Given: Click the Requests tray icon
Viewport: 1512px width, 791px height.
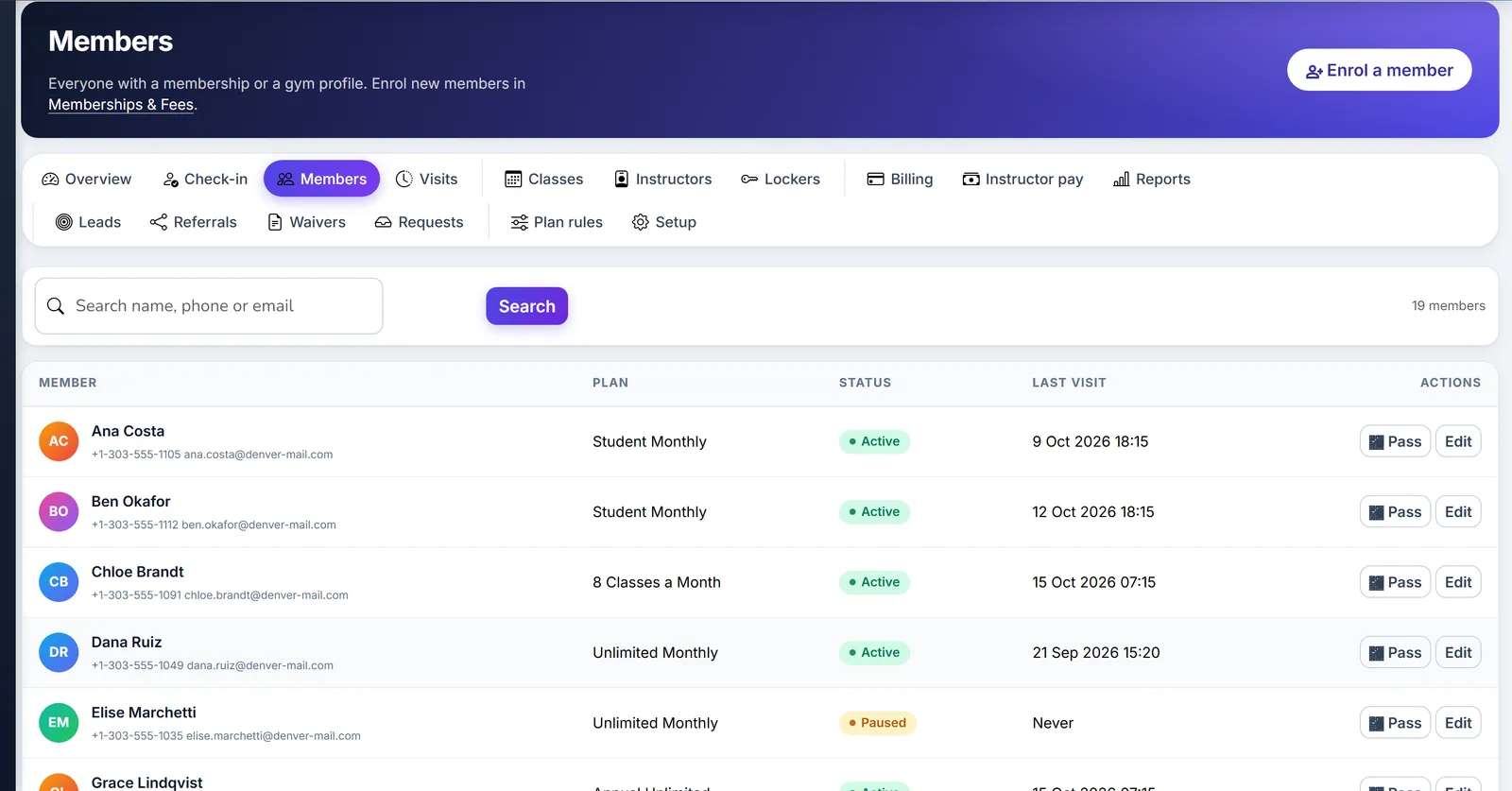Looking at the screenshot, I should [384, 222].
